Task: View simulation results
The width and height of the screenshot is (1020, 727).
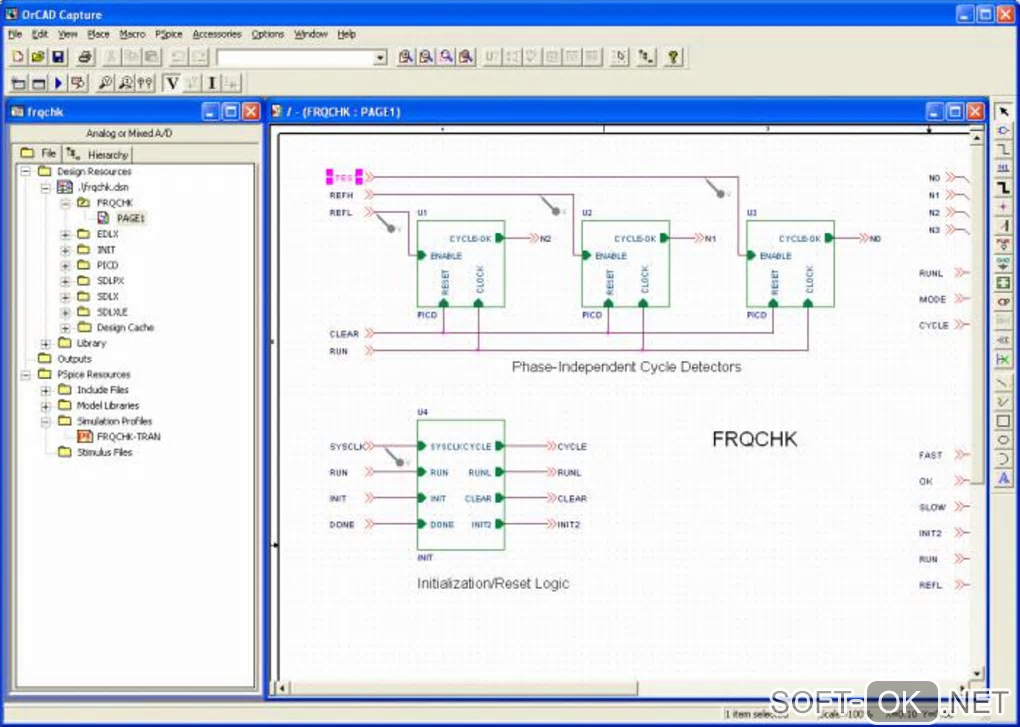Action: pos(79,83)
